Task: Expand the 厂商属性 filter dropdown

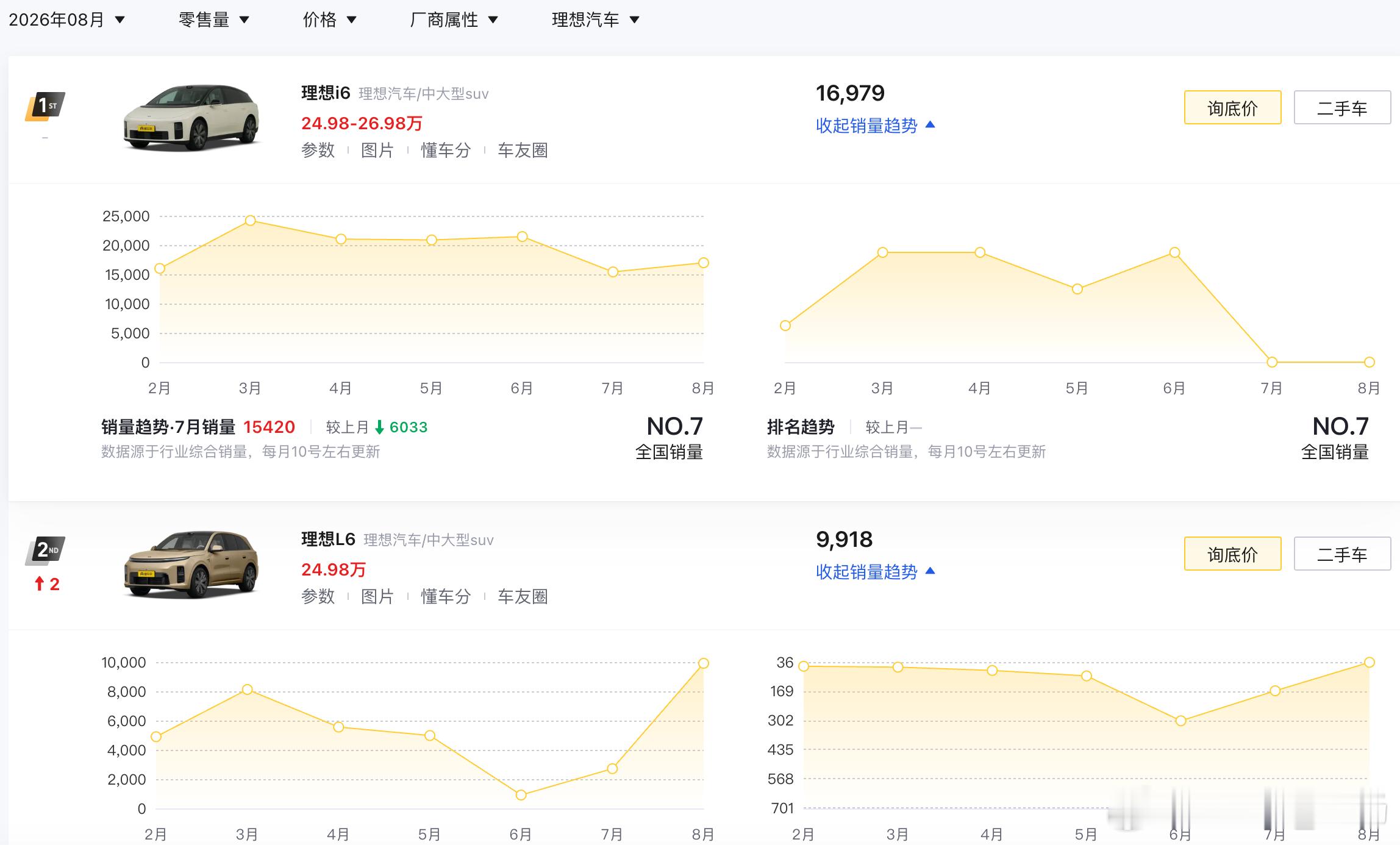Action: (454, 20)
